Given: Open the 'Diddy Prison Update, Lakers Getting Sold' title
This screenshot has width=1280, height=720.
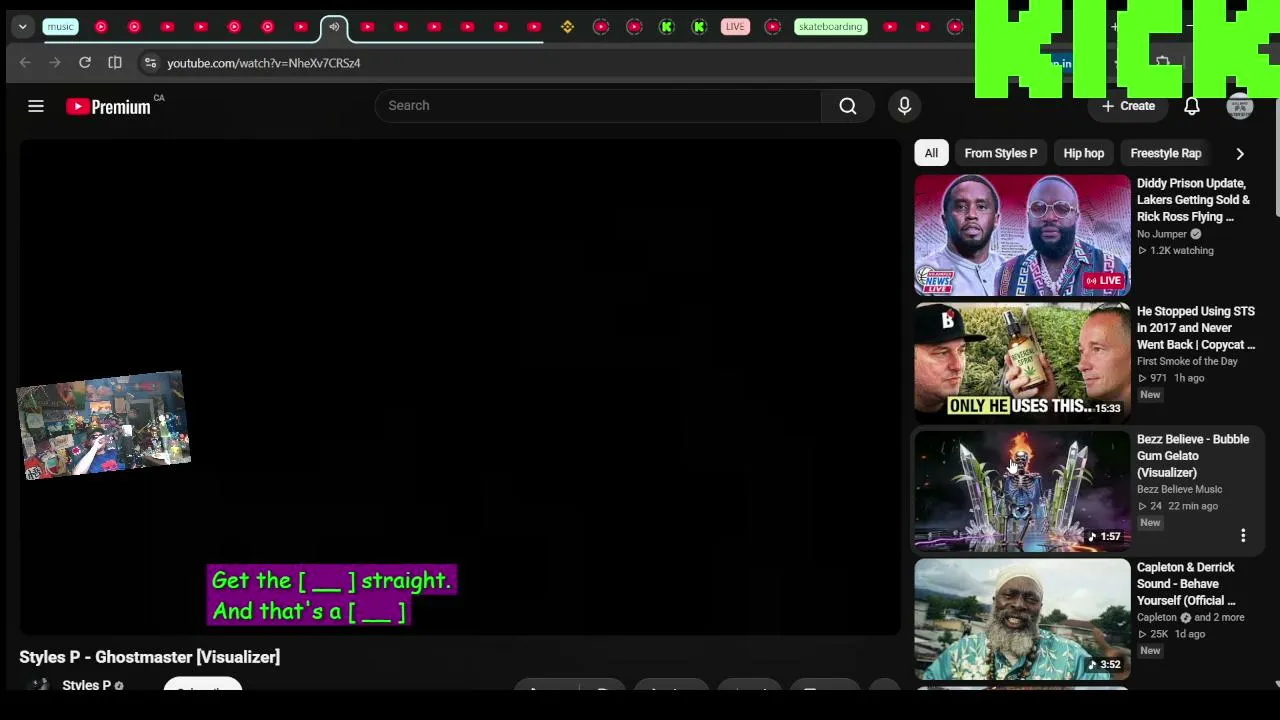Looking at the screenshot, I should 1194,200.
